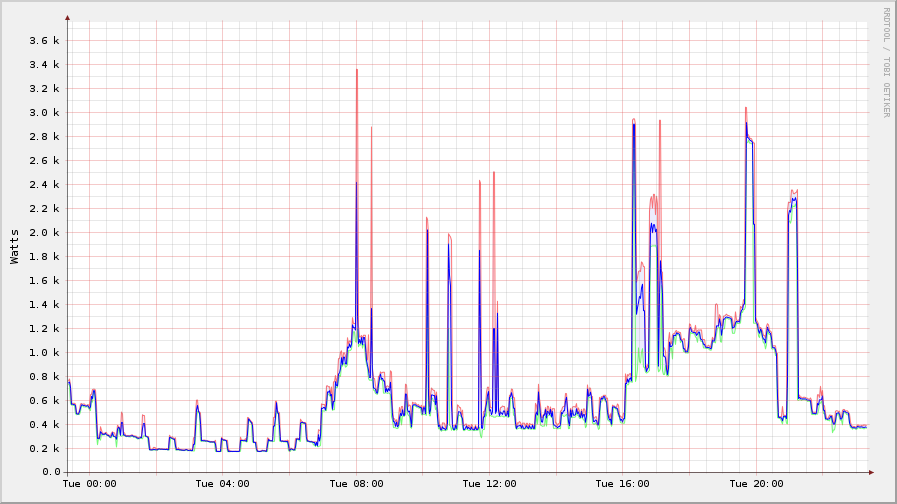Screen dimensions: 897x504
Task: Click the '0.2 k' y-axis label
Action: pyautogui.click(x=44, y=449)
